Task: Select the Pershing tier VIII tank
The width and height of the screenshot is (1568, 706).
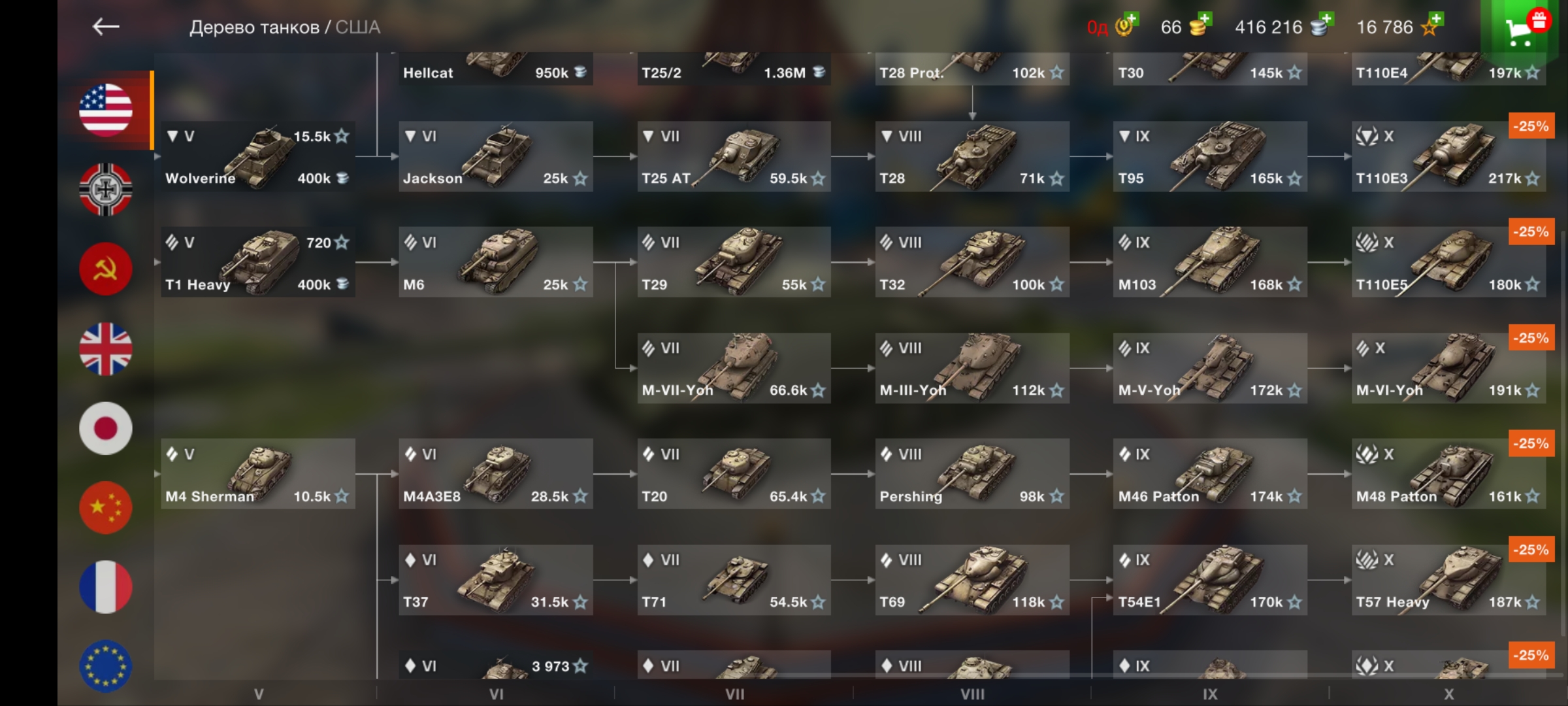Action: coord(972,474)
